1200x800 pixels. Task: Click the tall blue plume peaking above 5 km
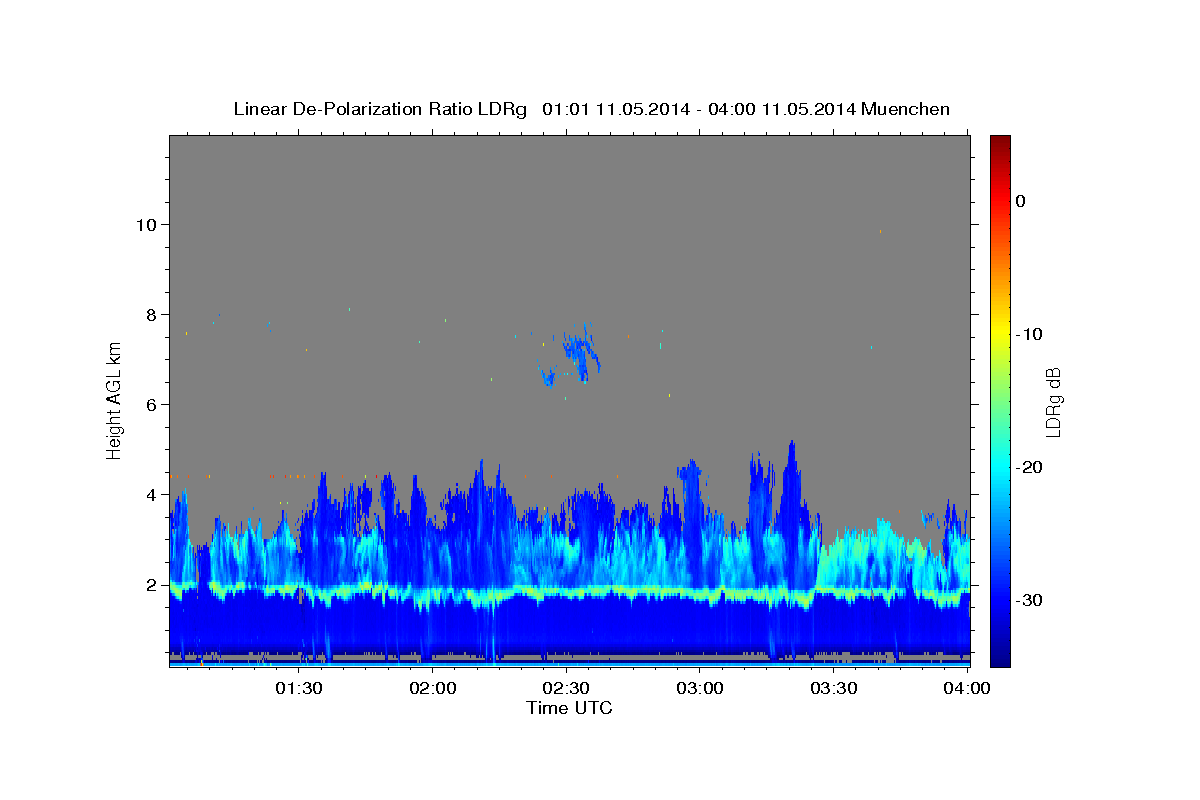(x=793, y=510)
